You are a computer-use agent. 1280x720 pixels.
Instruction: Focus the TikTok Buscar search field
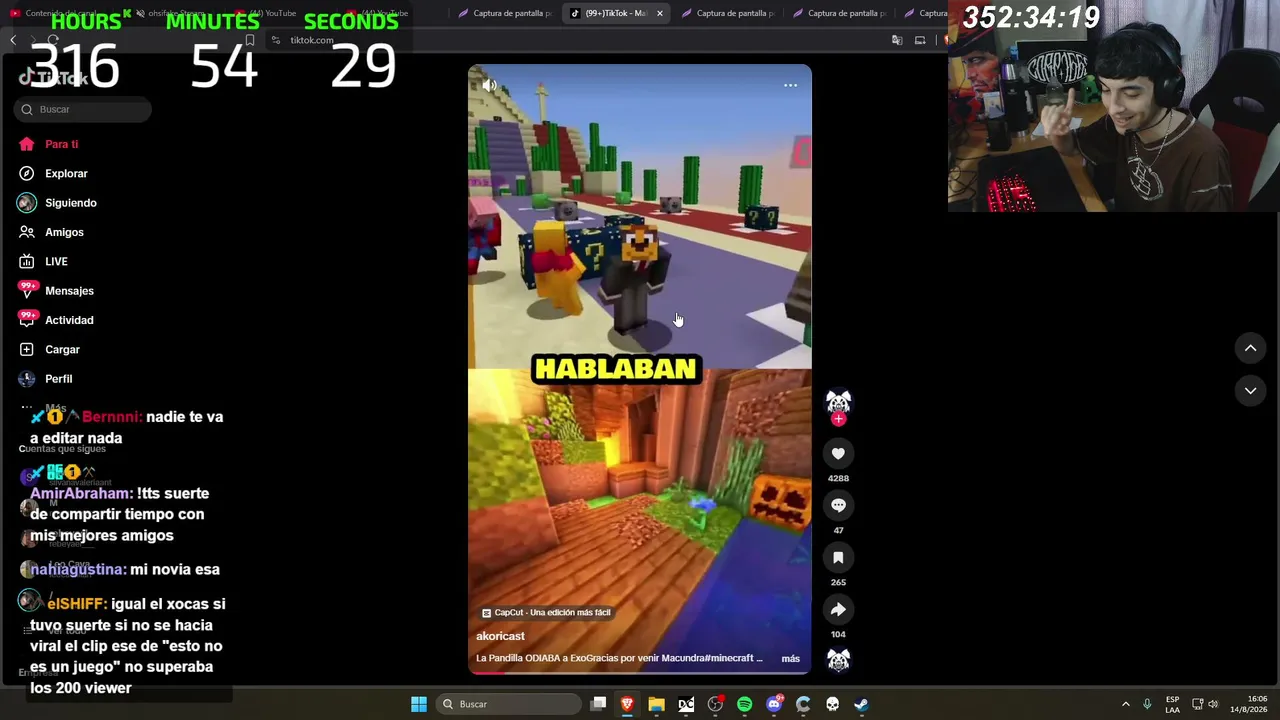[83, 109]
